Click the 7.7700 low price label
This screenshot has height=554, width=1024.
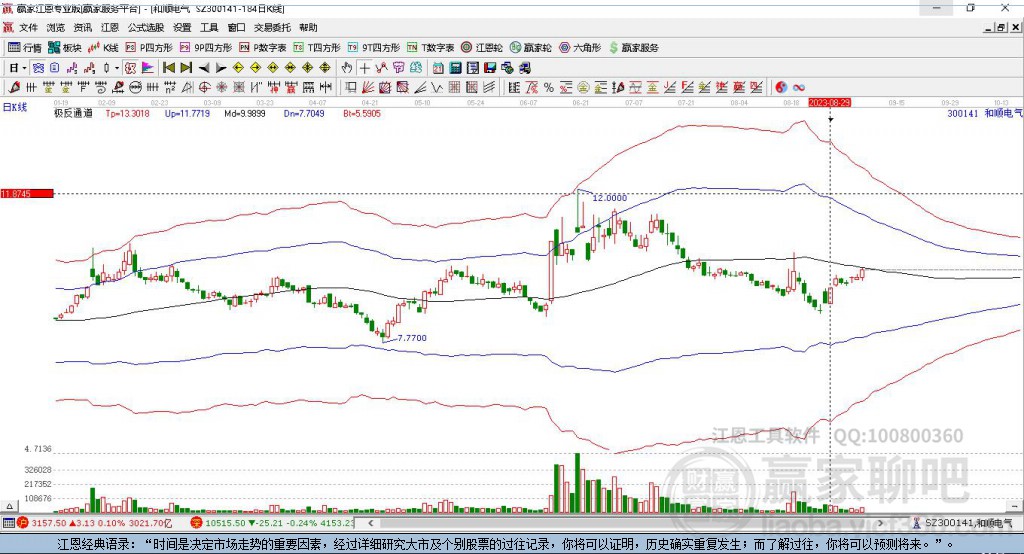412,338
